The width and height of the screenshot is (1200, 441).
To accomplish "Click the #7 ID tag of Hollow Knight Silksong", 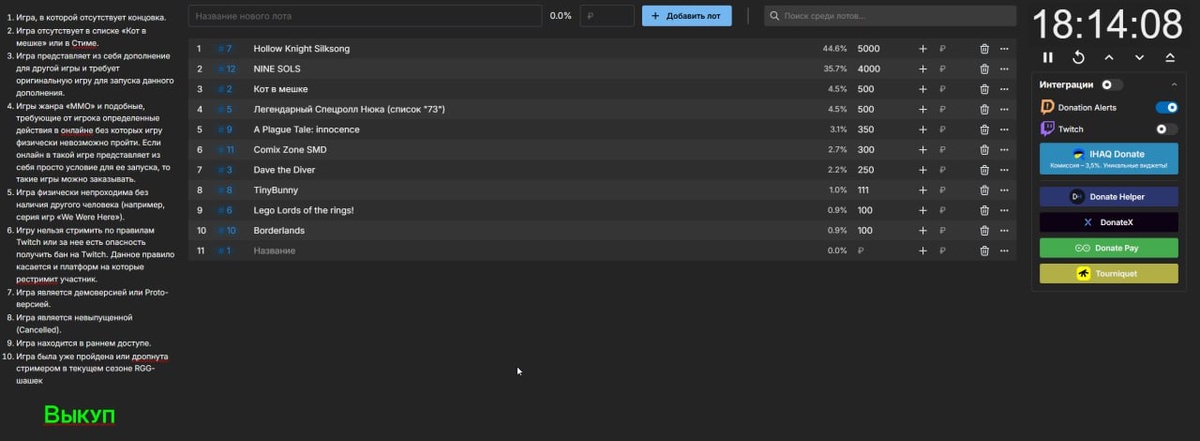I will pyautogui.click(x=225, y=49).
